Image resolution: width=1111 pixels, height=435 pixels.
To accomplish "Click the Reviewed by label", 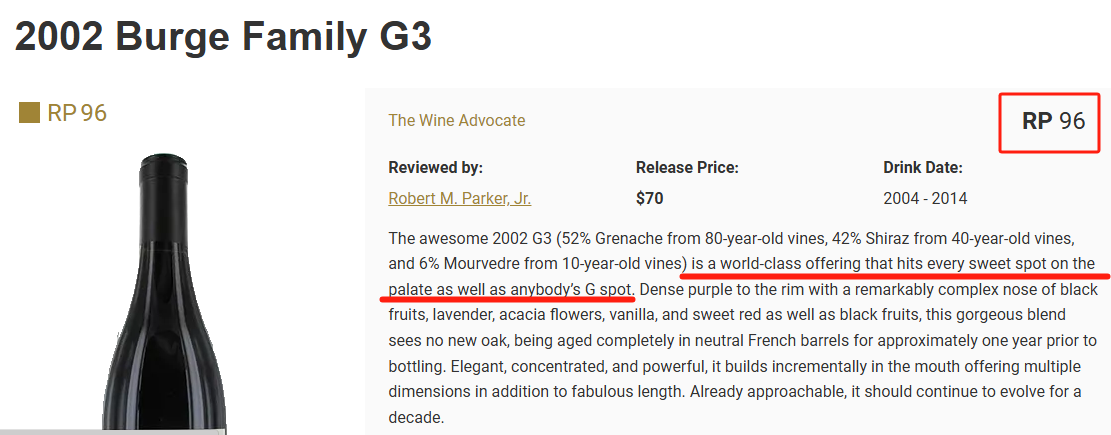I will pyautogui.click(x=435, y=168).
